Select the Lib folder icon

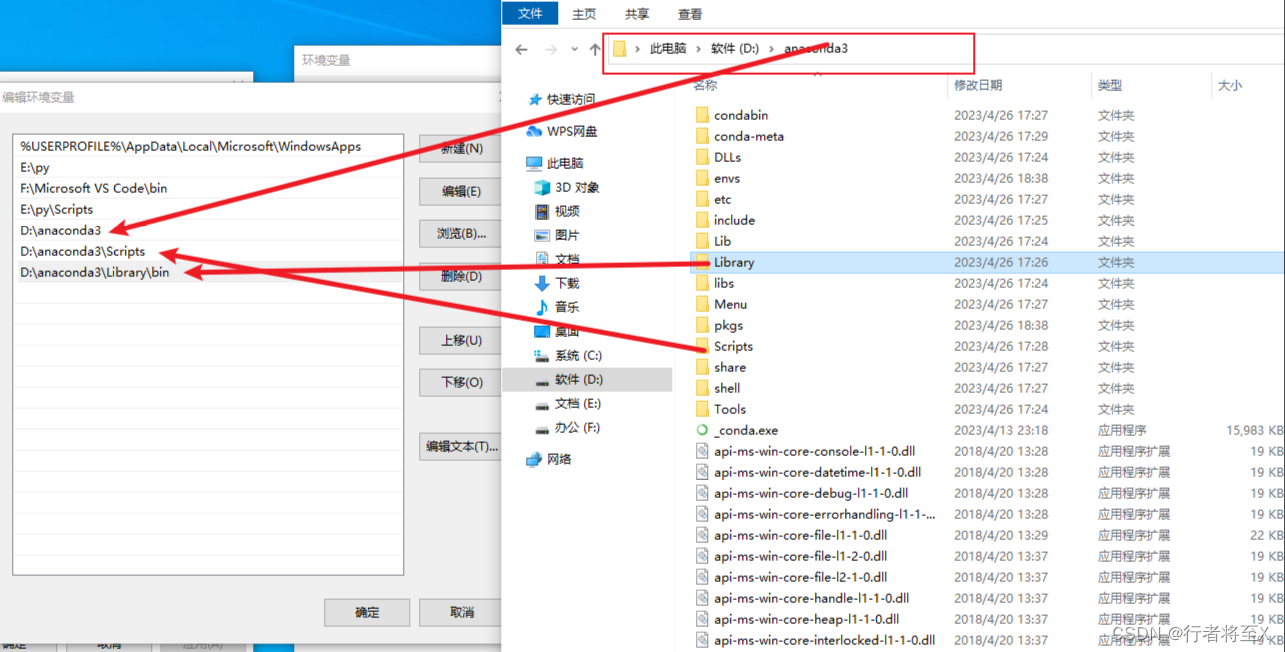pyautogui.click(x=702, y=241)
